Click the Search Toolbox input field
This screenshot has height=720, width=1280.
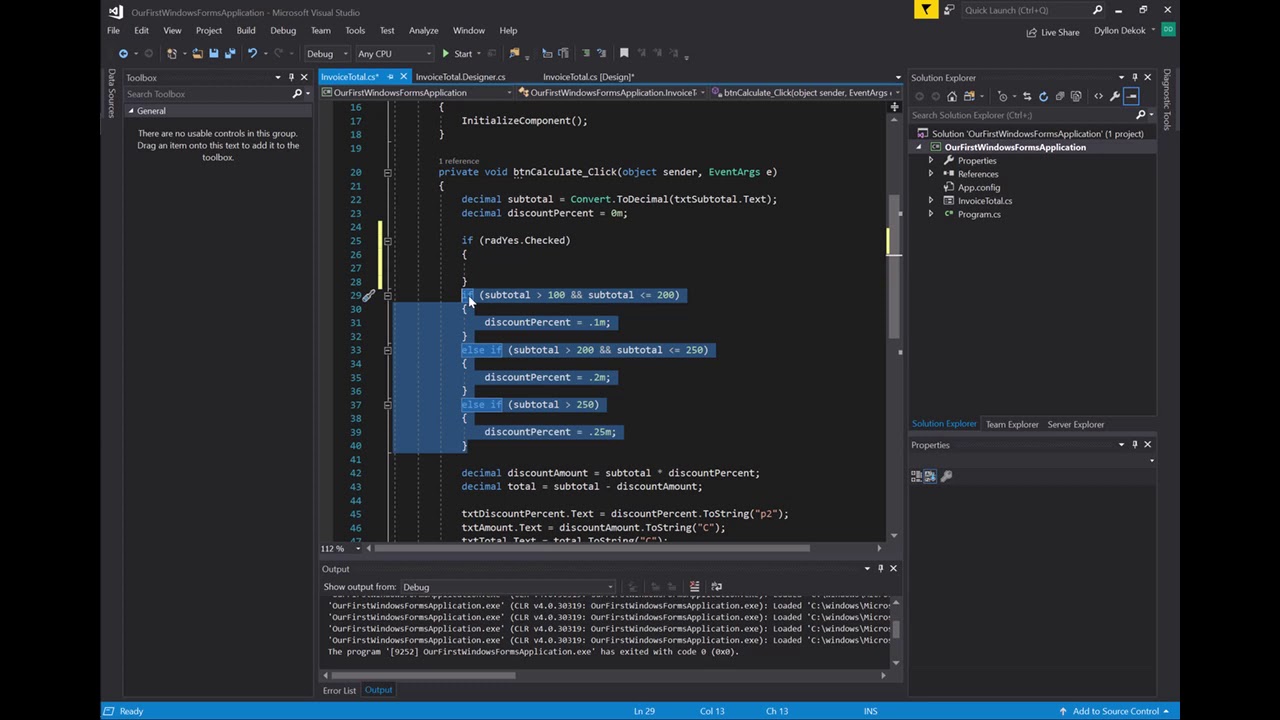coord(207,94)
